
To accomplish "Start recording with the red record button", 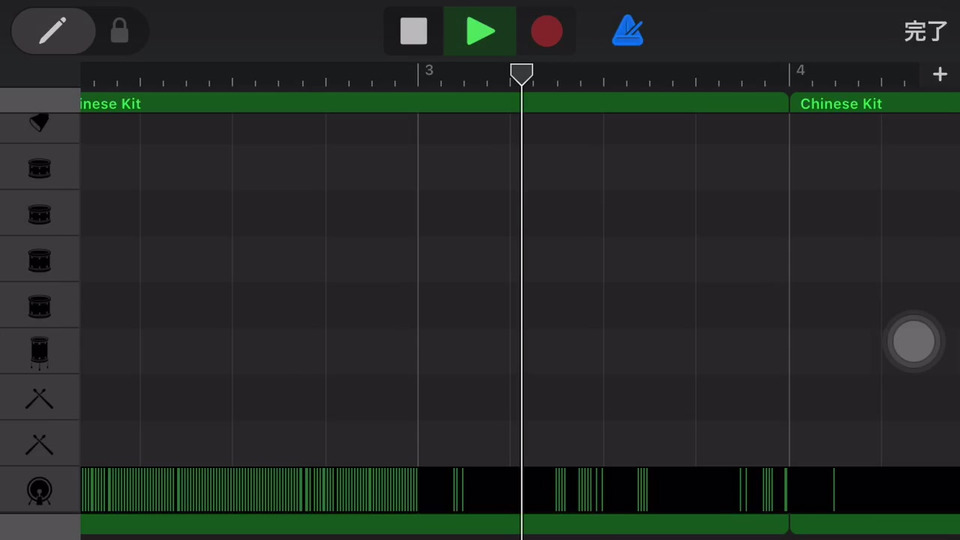I will (546, 31).
